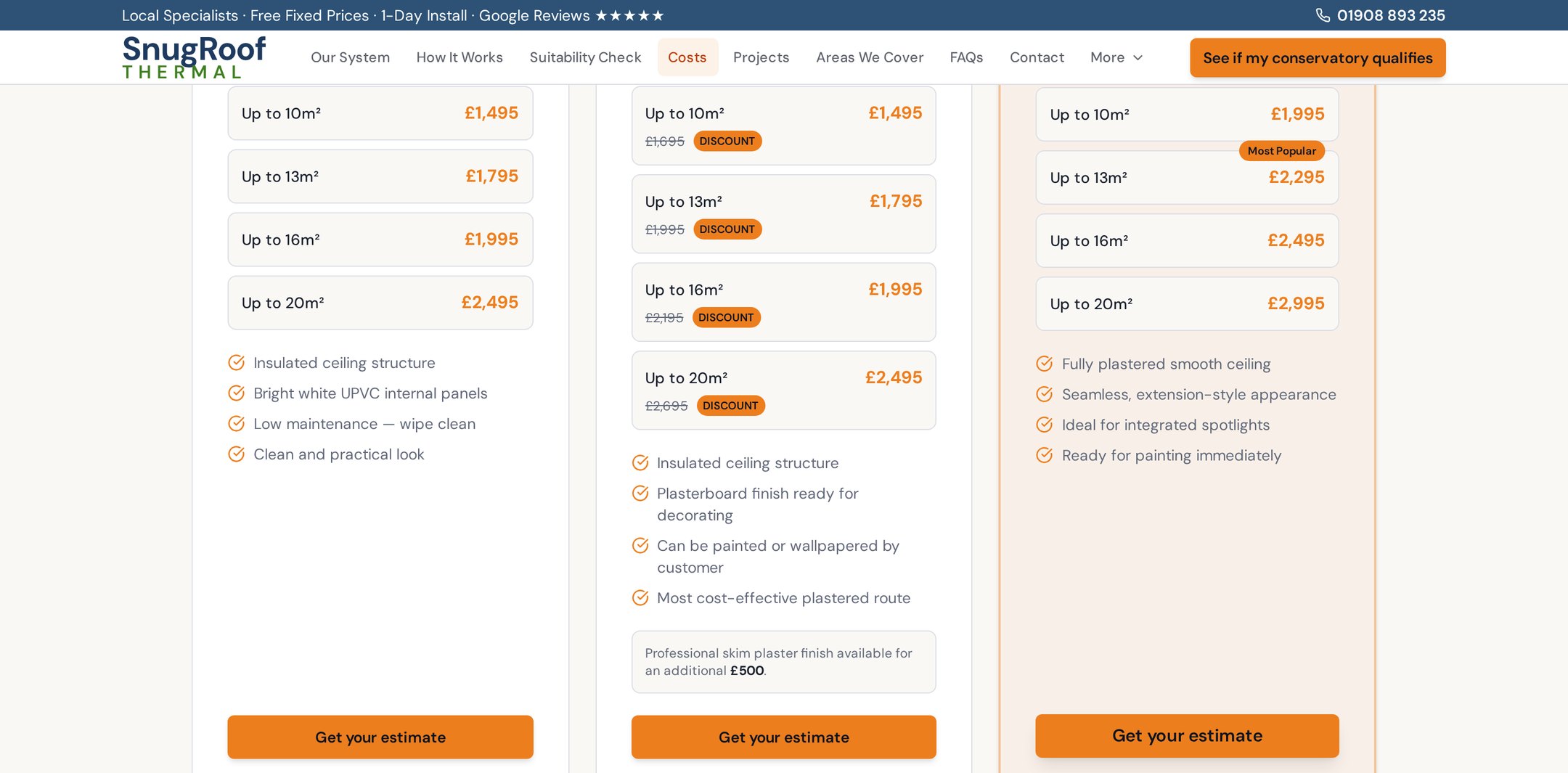Select the Costs nav item

click(687, 57)
